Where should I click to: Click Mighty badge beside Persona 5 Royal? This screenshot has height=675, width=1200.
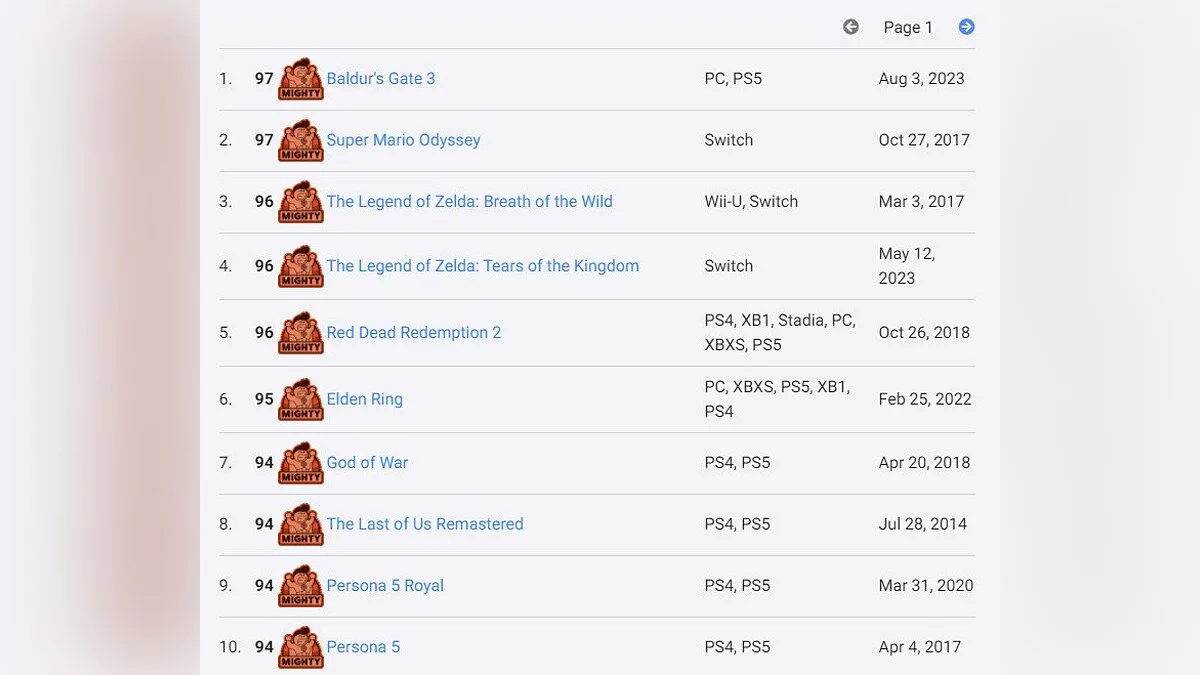tap(301, 586)
